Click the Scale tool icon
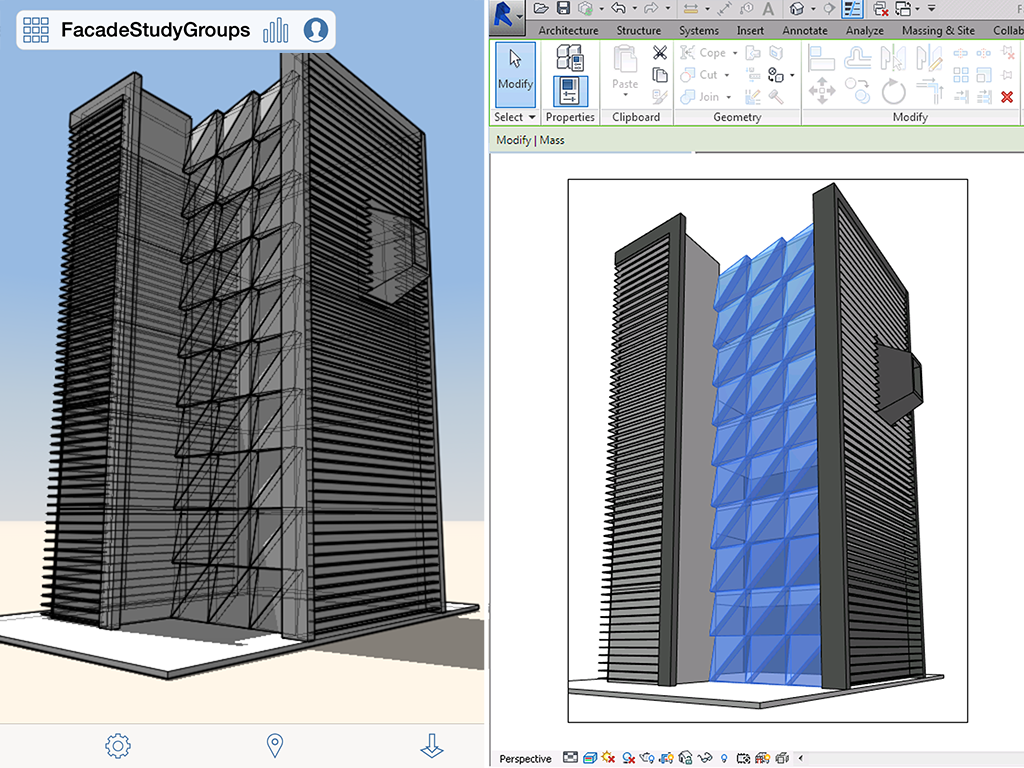The width and height of the screenshot is (1024, 768). point(984,74)
